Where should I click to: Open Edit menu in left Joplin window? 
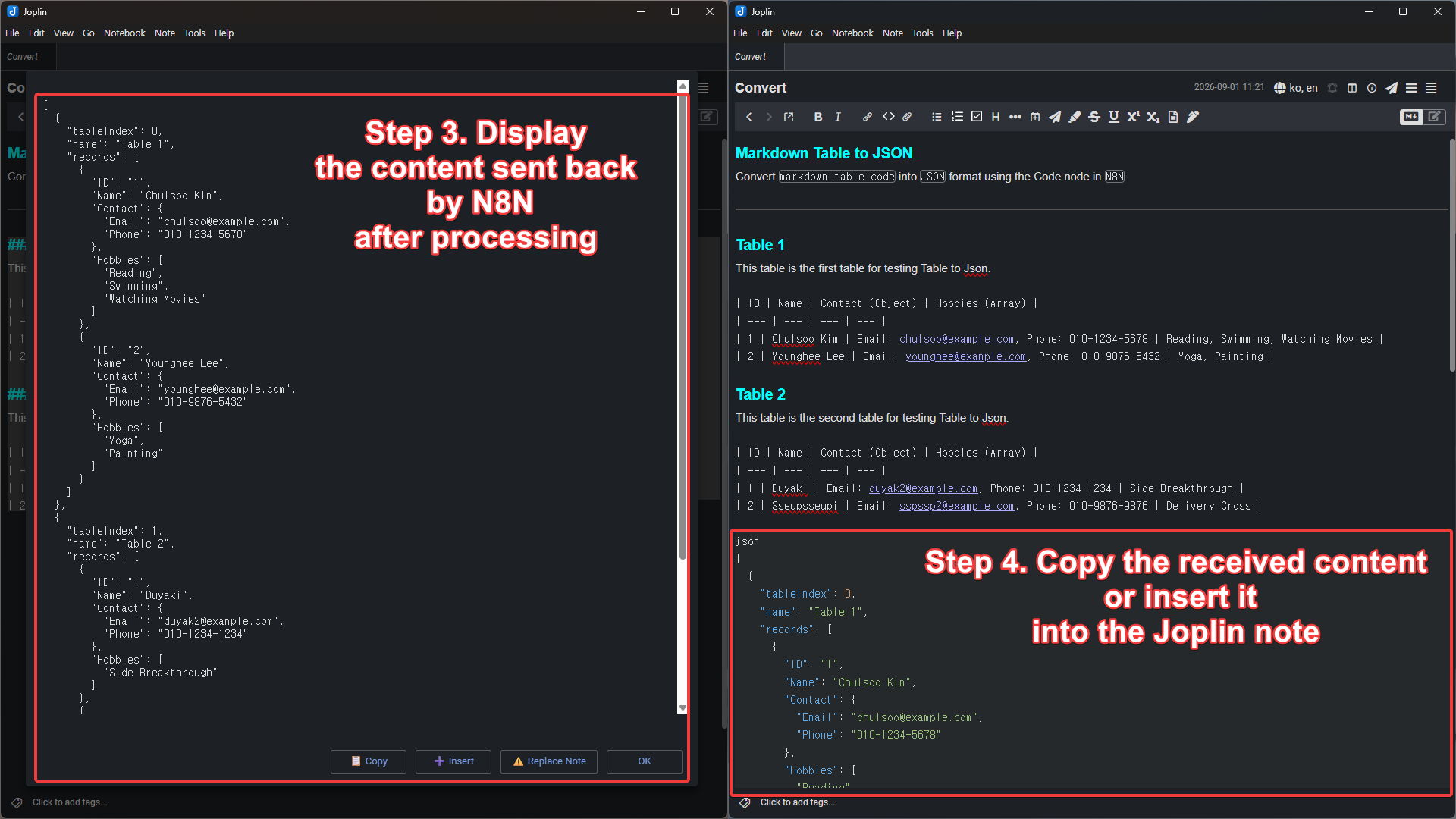pyautogui.click(x=36, y=33)
